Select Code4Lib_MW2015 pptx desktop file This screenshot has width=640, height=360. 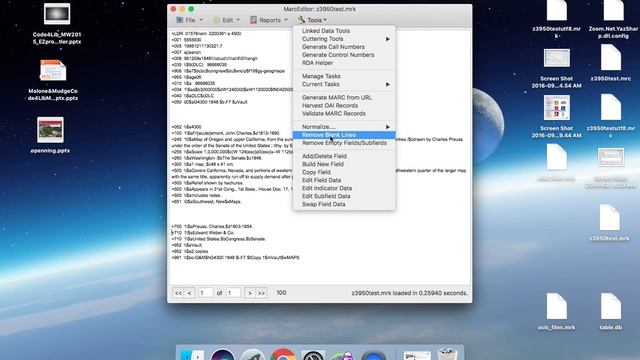tap(57, 24)
